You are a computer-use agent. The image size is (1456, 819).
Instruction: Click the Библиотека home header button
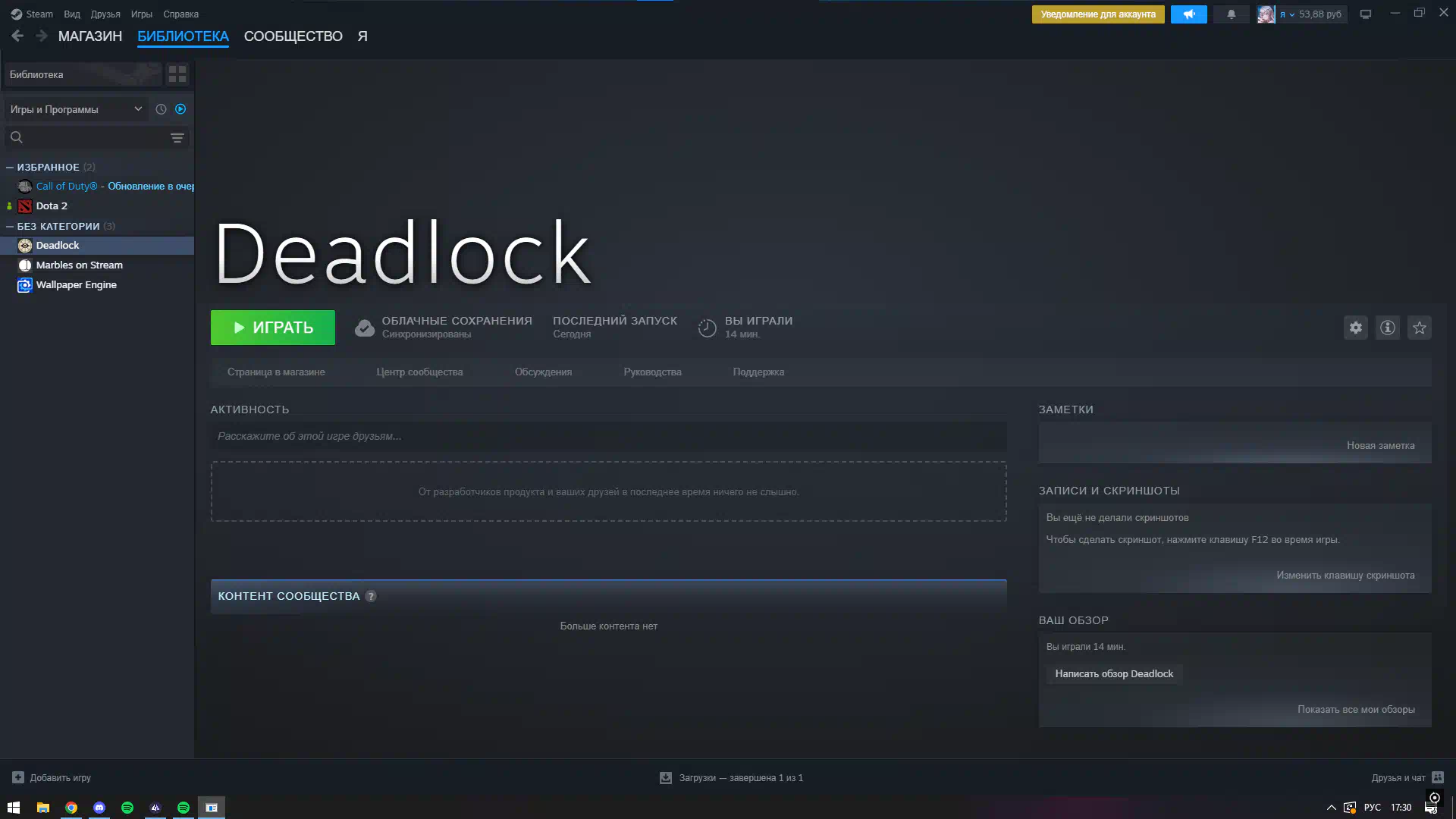[83, 74]
